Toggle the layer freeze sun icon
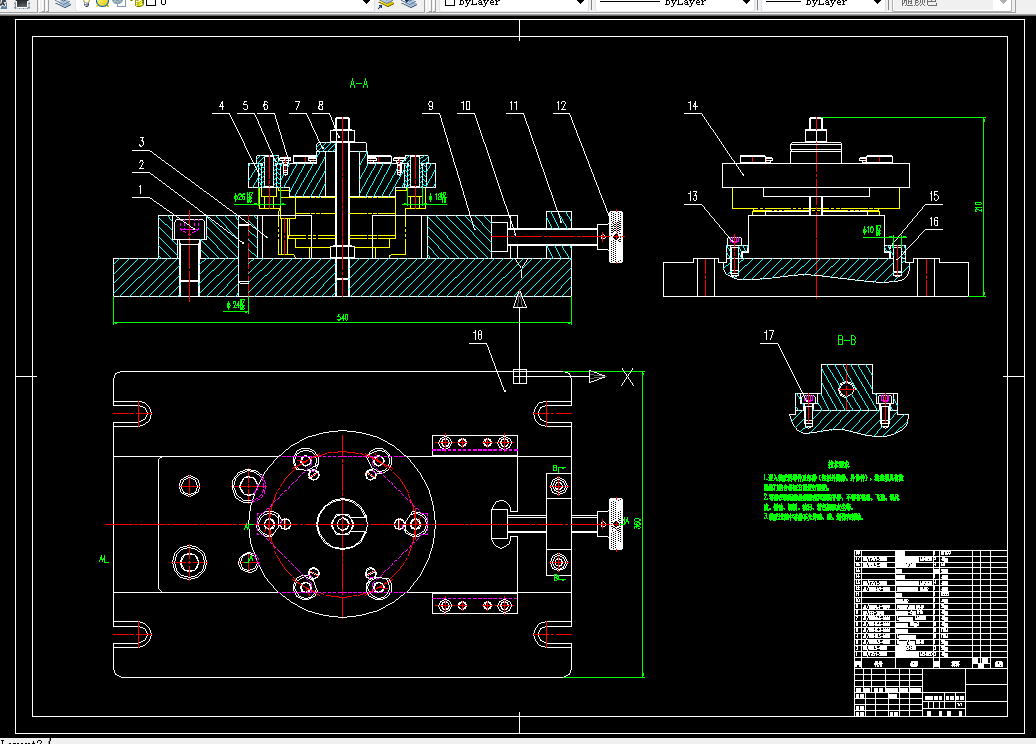Screen dimensions: 1036x744 point(103,3)
